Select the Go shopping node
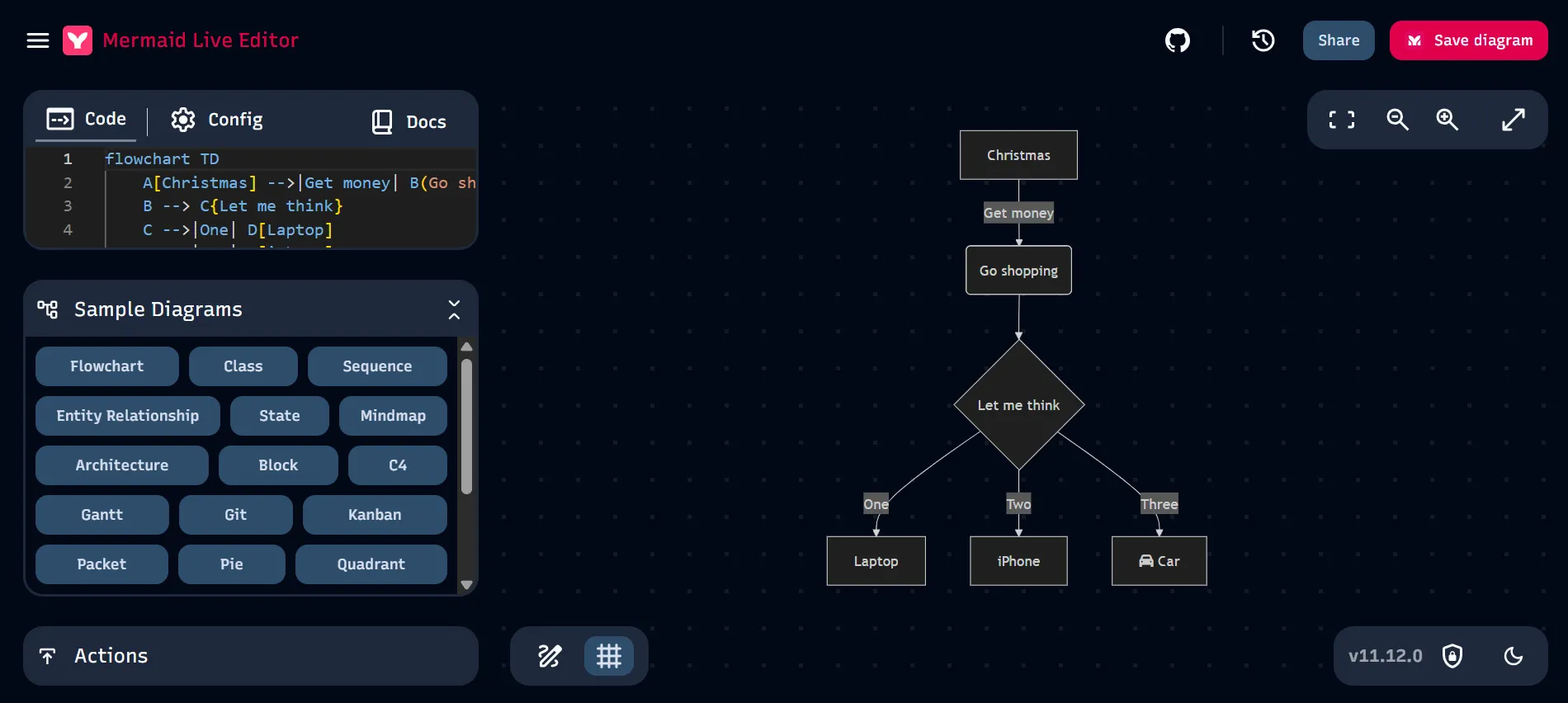Image resolution: width=1568 pixels, height=703 pixels. tap(1018, 271)
